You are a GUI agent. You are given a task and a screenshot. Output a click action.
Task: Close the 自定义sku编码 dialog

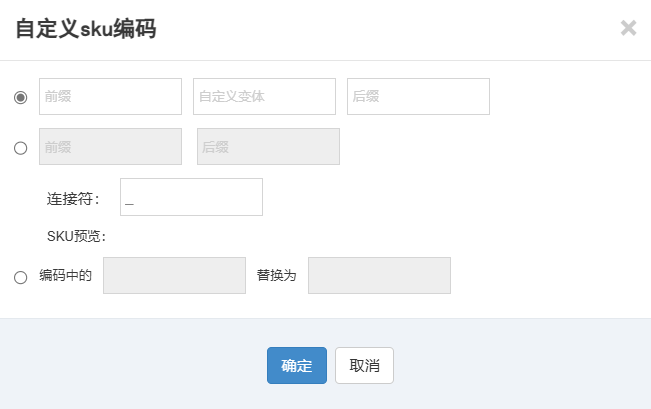[628, 28]
